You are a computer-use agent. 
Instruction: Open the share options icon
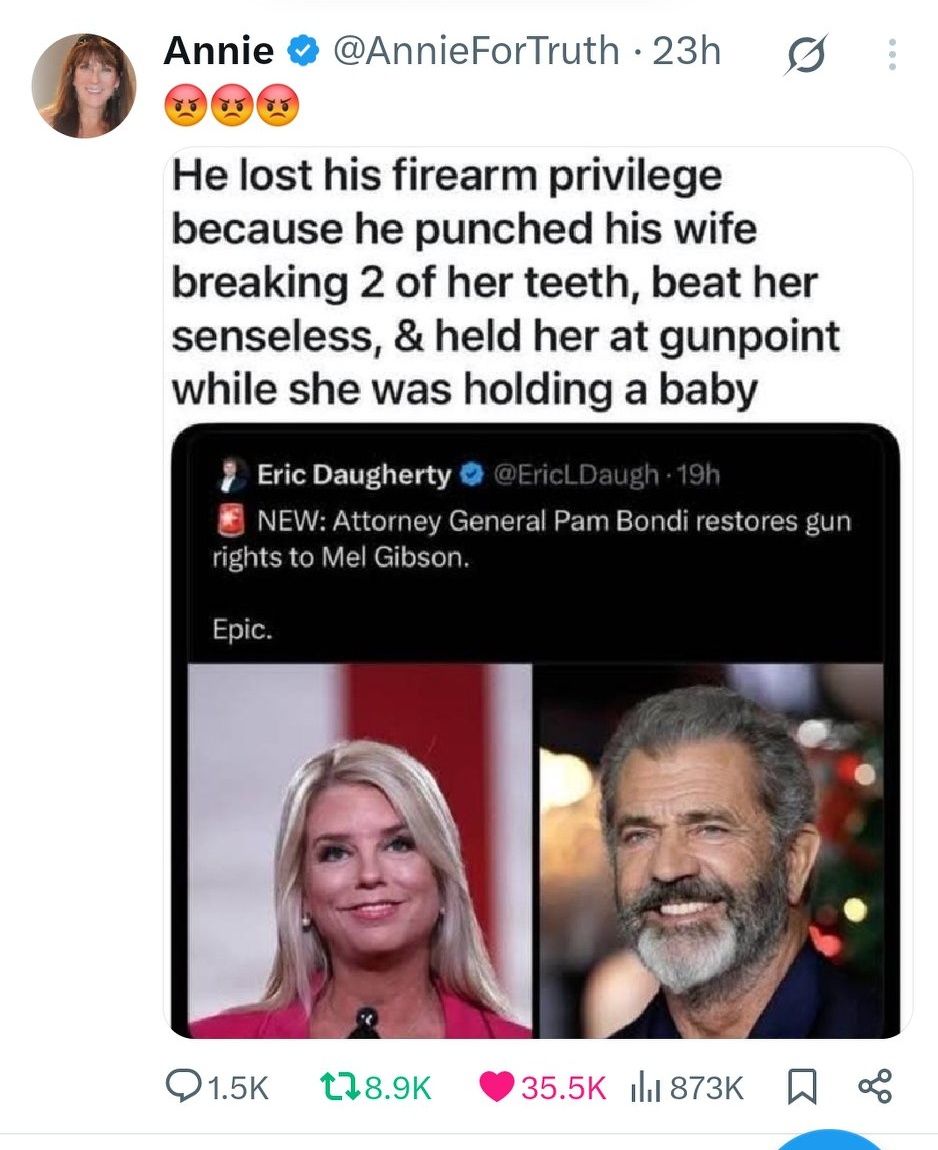[x=874, y=1087]
